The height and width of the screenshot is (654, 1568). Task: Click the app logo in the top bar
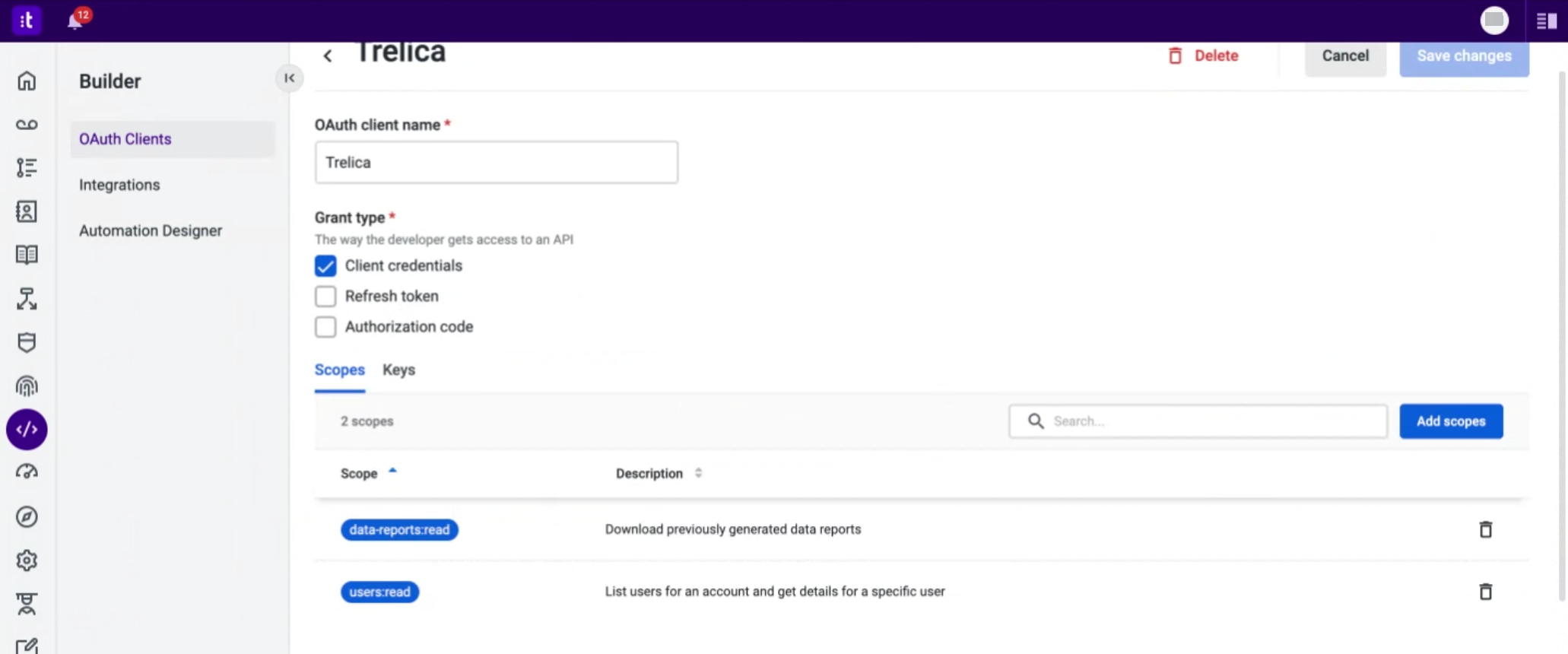(27, 21)
